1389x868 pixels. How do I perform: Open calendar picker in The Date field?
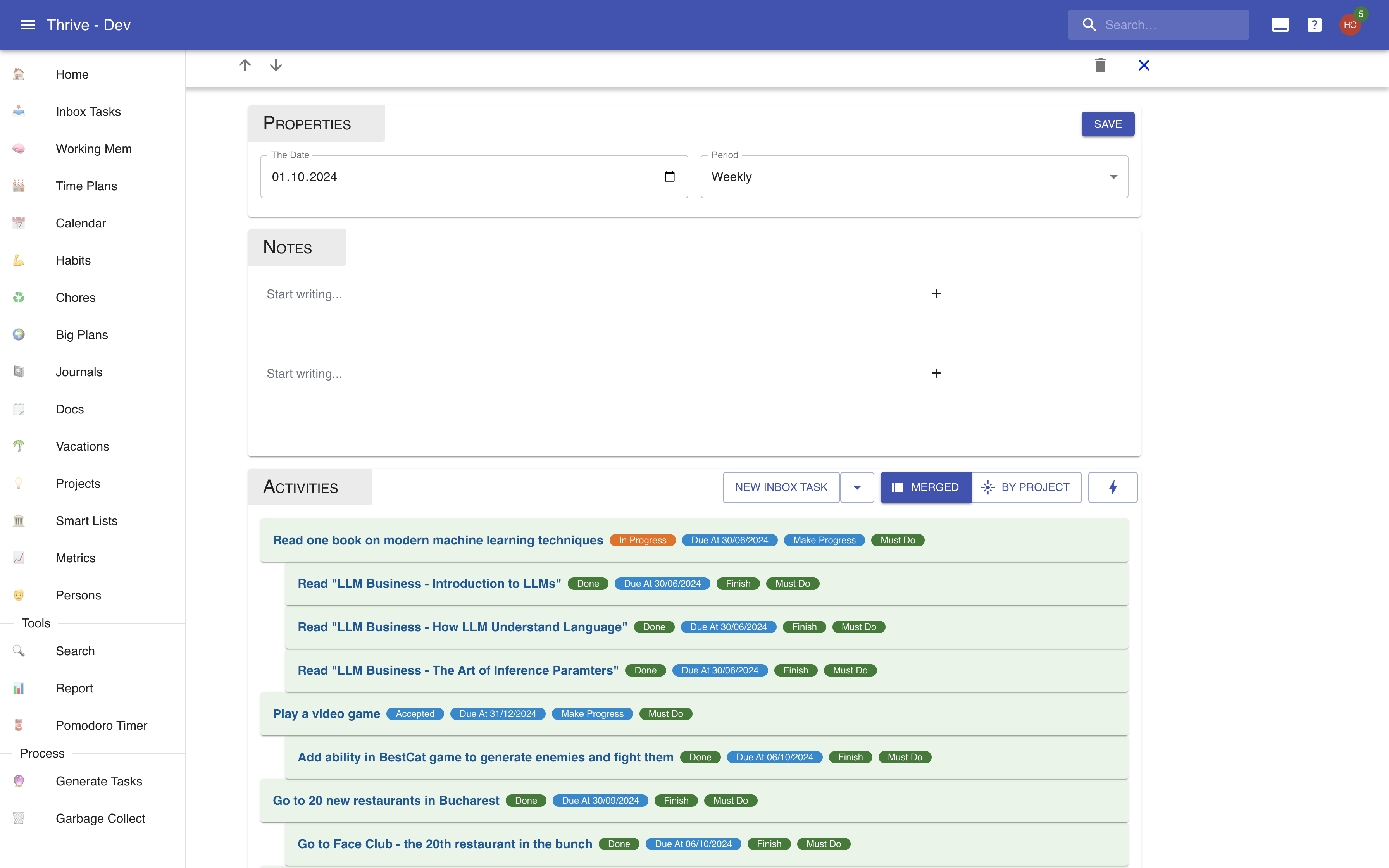pos(669,177)
